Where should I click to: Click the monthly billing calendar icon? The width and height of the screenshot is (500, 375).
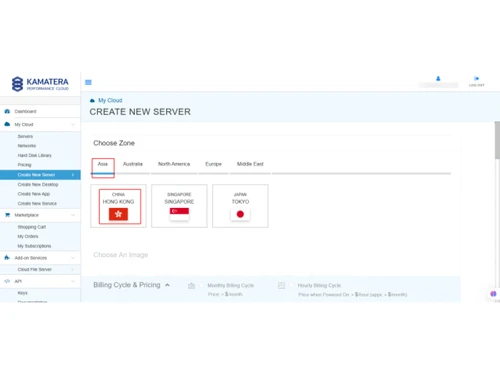[x=191, y=286]
